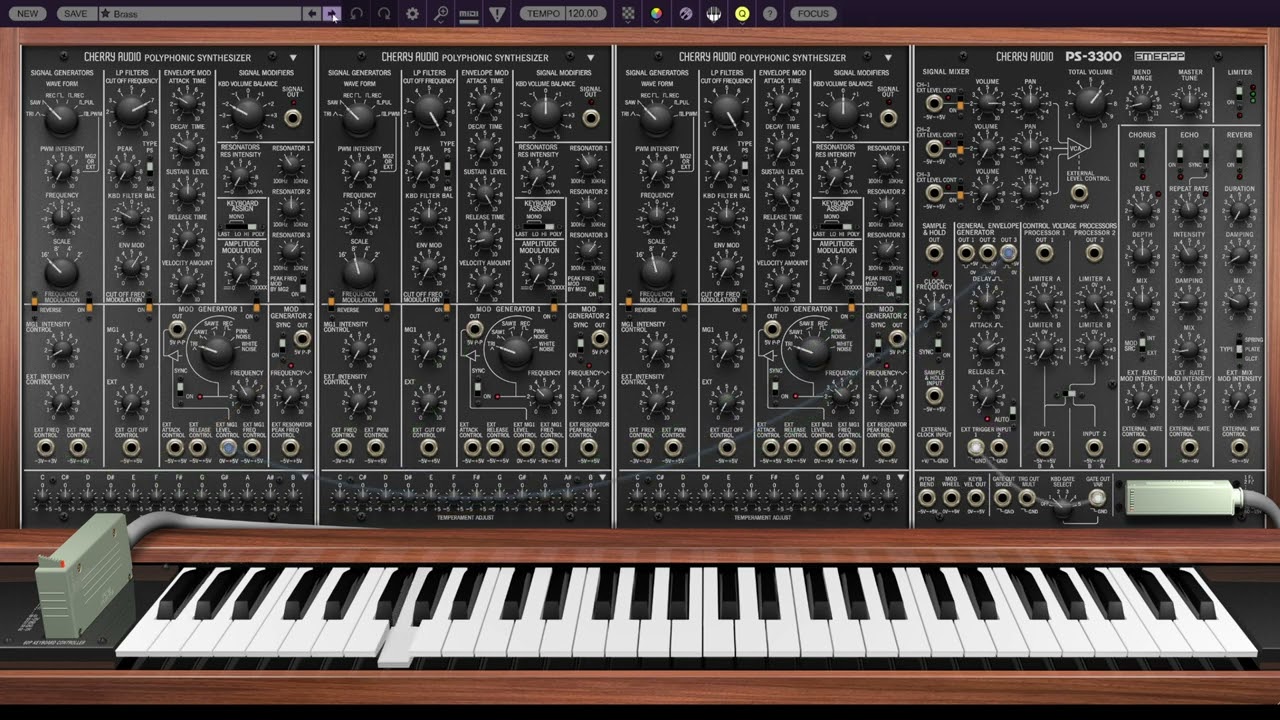The width and height of the screenshot is (1280, 720).
Task: Click General Envelope Generator OUT 1 jack
Action: 966,254
